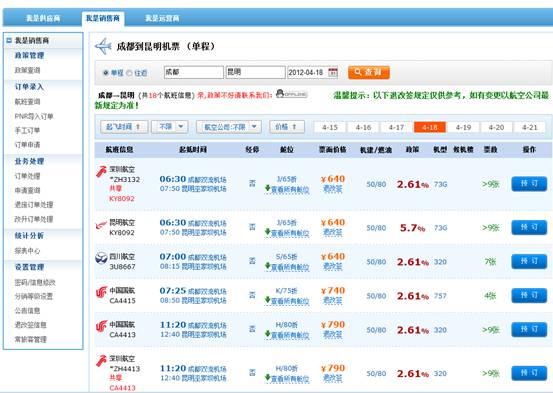
Task: Select the 4-21 date tab
Action: click(x=529, y=127)
